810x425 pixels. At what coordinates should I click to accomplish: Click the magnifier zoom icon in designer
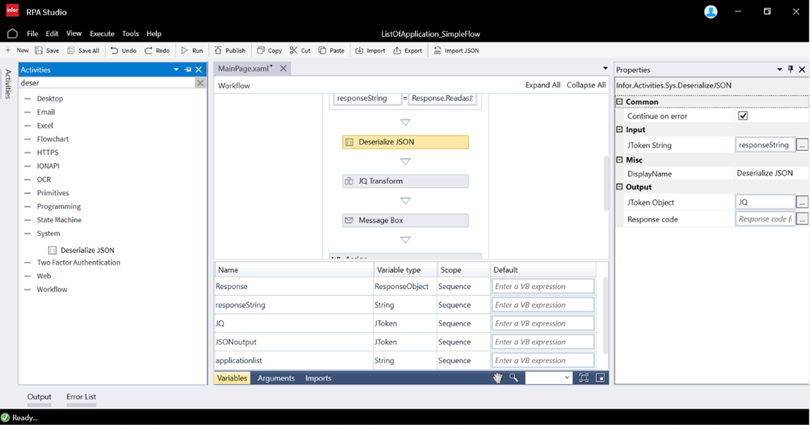click(x=514, y=378)
